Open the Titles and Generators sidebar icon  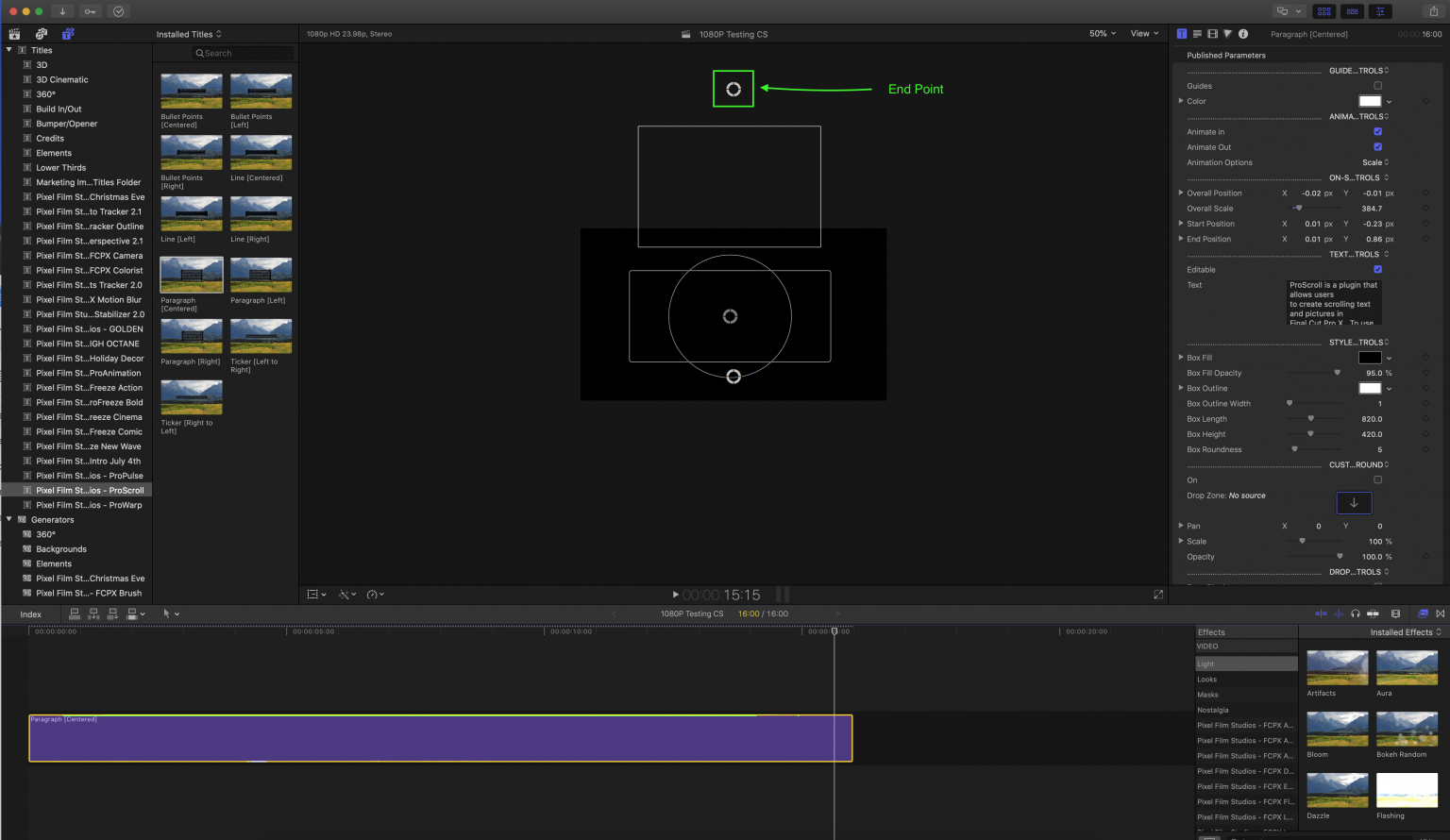coord(68,34)
